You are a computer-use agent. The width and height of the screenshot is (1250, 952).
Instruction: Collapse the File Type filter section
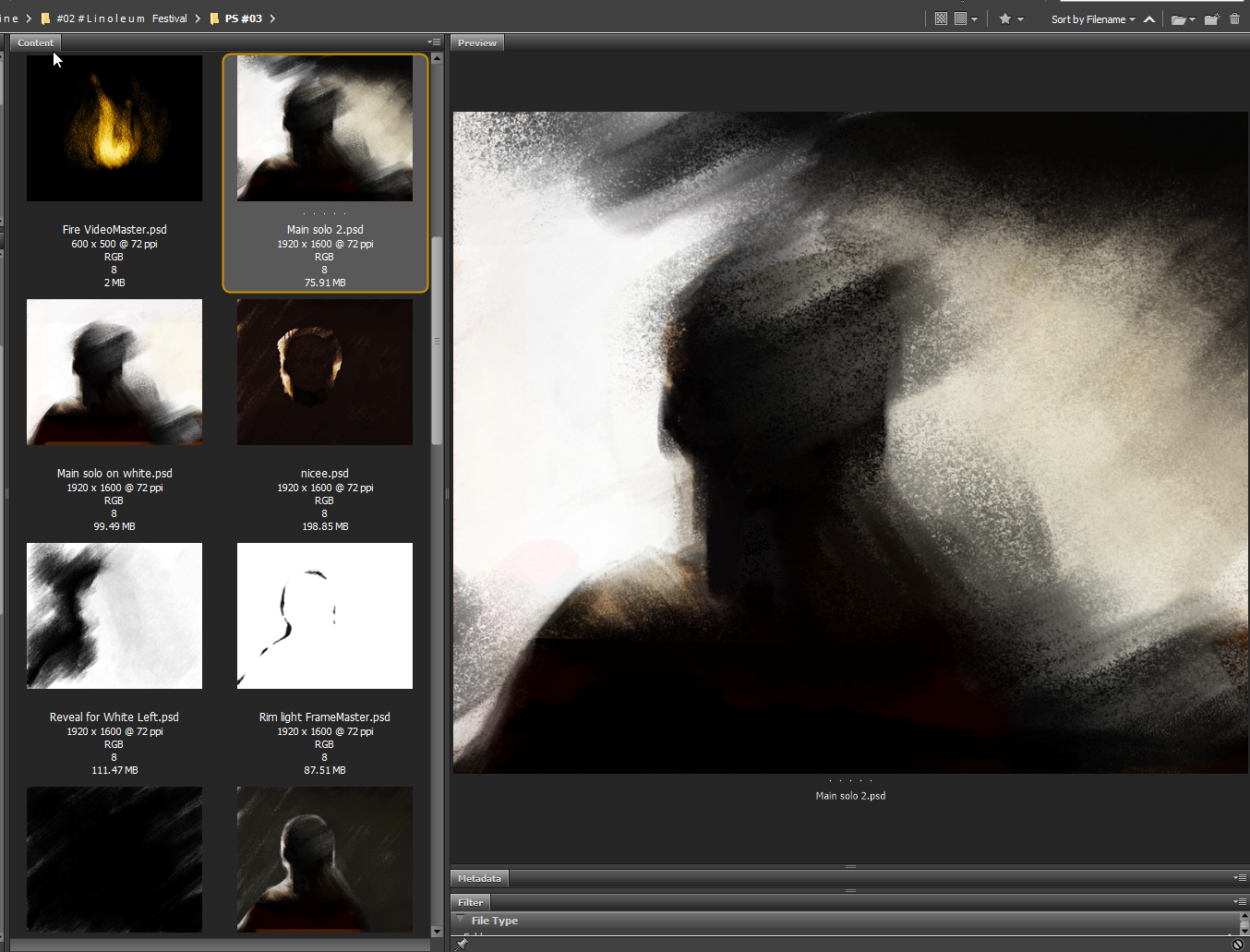tap(460, 920)
